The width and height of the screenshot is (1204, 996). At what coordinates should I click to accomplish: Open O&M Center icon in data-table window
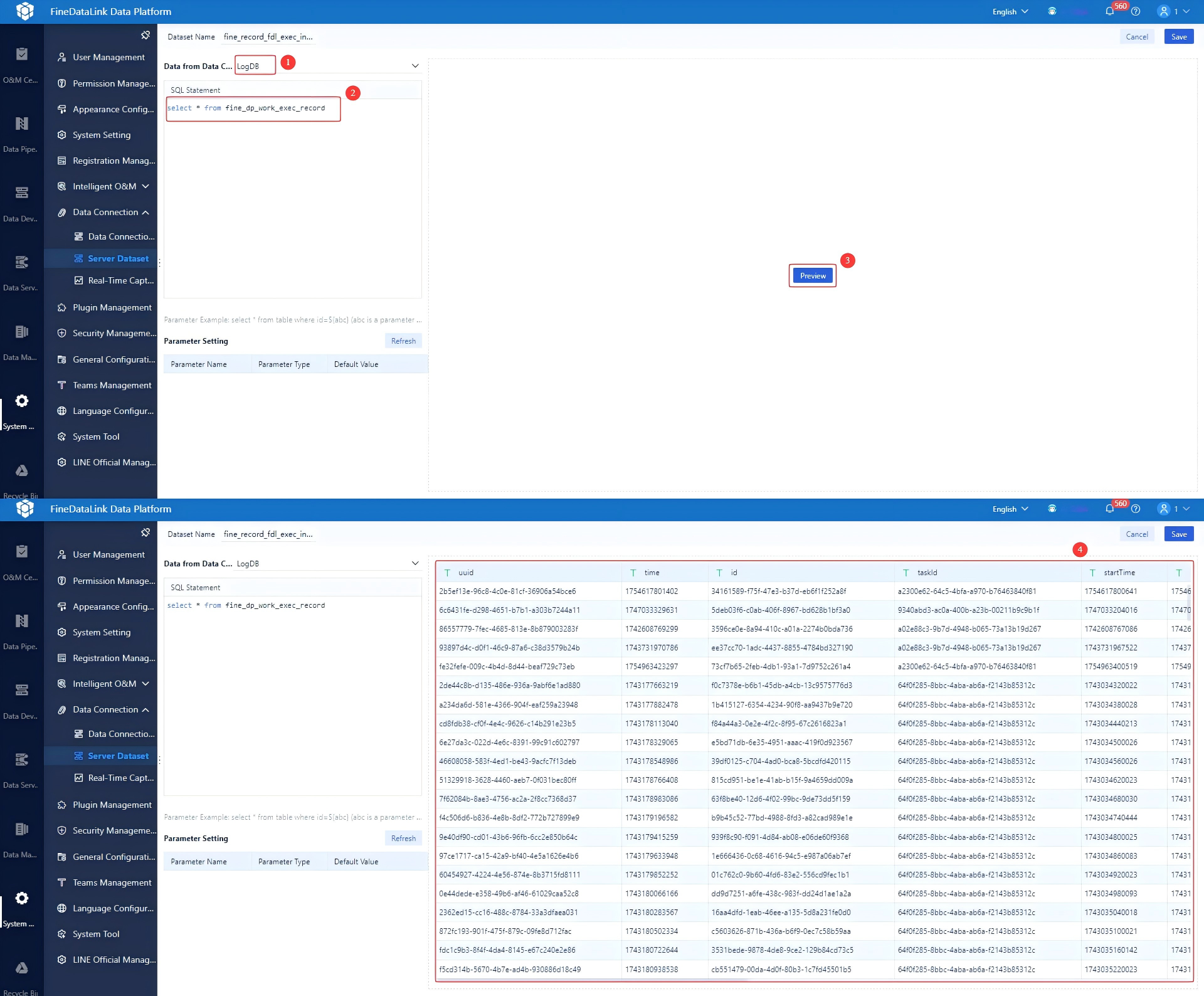coord(21,552)
